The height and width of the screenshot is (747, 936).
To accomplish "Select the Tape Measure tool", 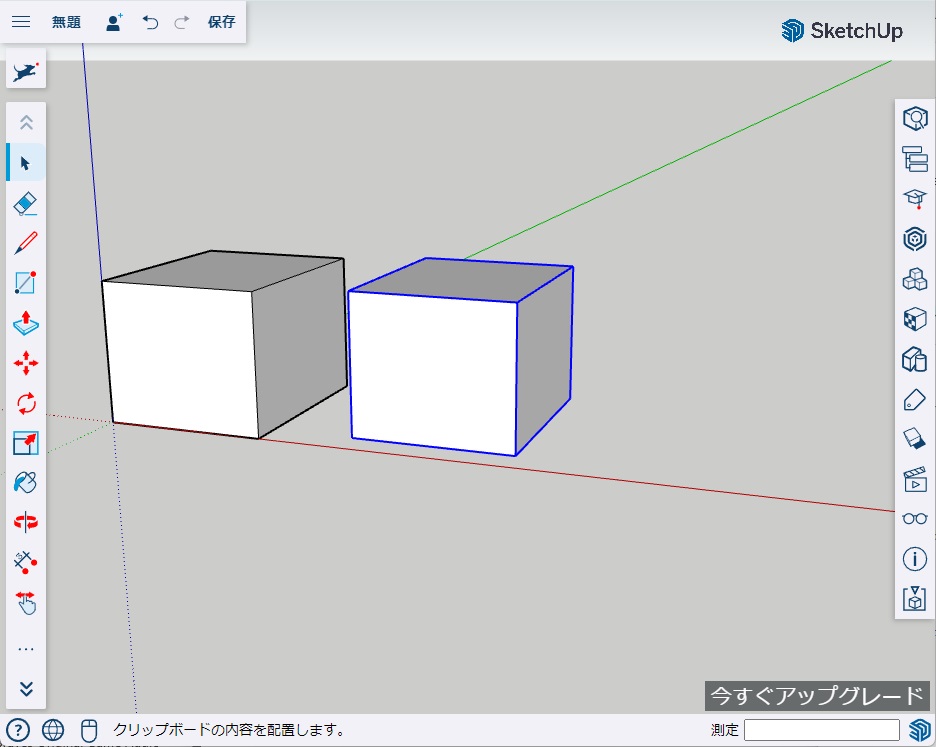I will [26, 562].
